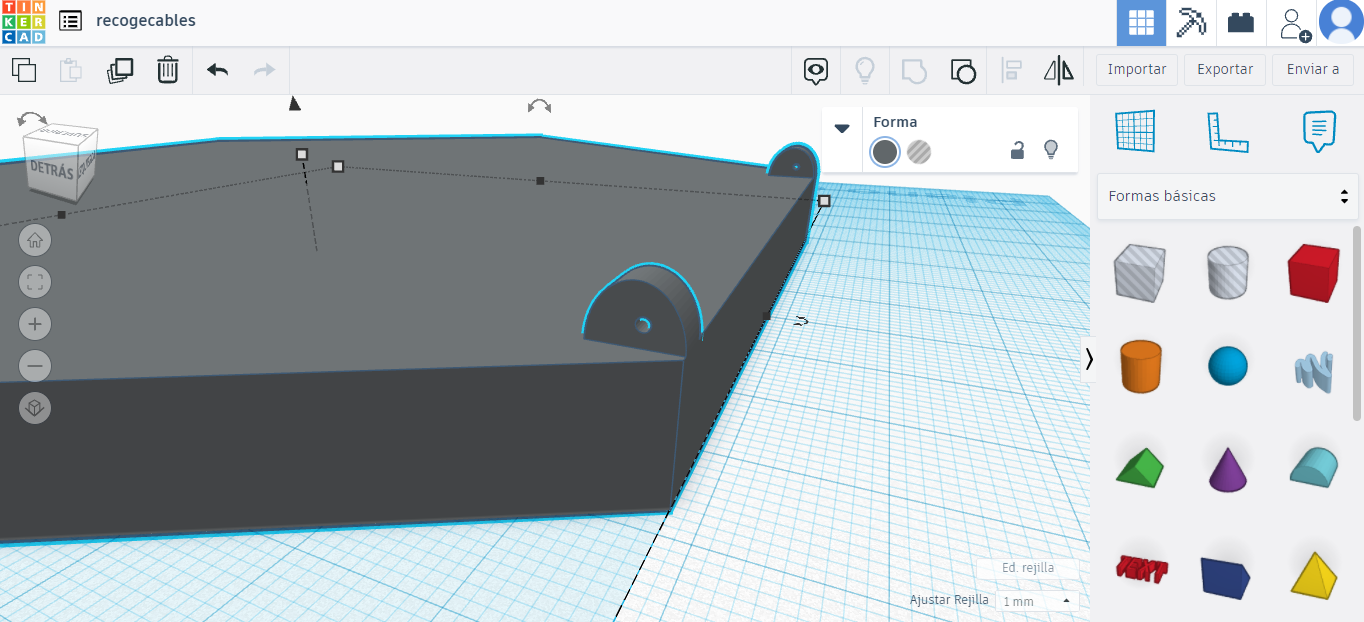Select the Ruler tool
Viewport: 1364px width, 622px height.
(1228, 131)
